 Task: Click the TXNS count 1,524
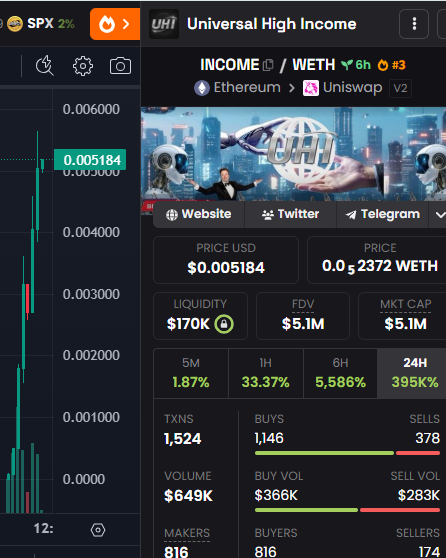point(183,438)
